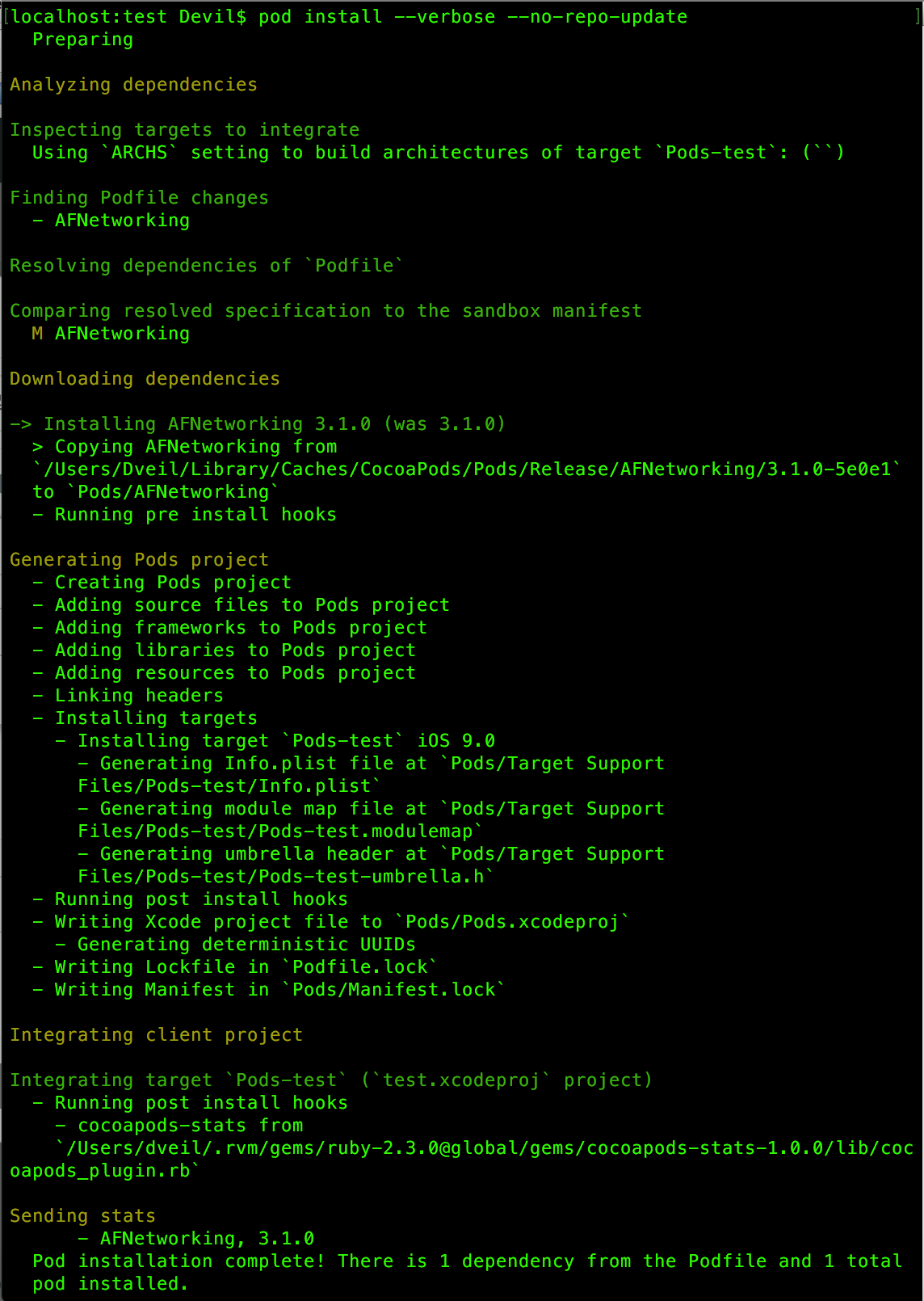This screenshot has width=924, height=1301.
Task: Click the cocoapods-stats plugin path
Action: 461,1160
